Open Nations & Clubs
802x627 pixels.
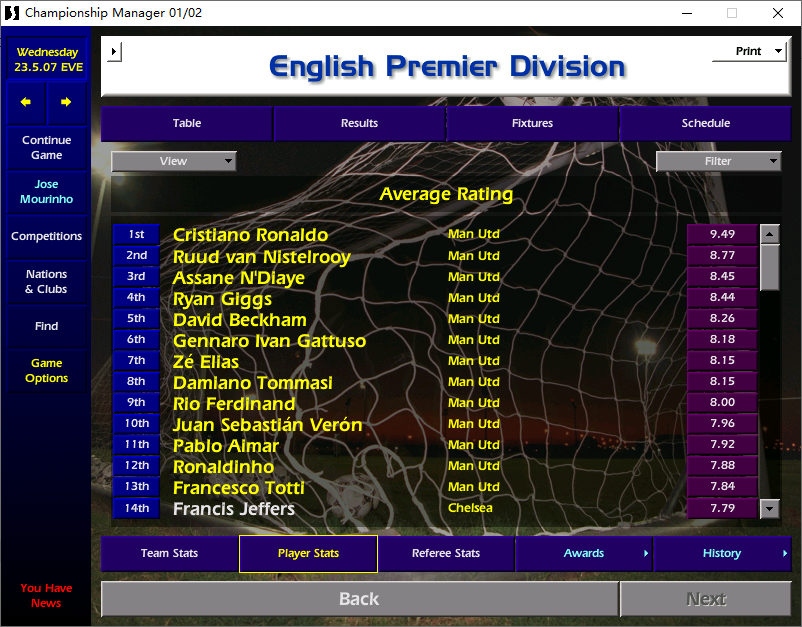[x=47, y=282]
